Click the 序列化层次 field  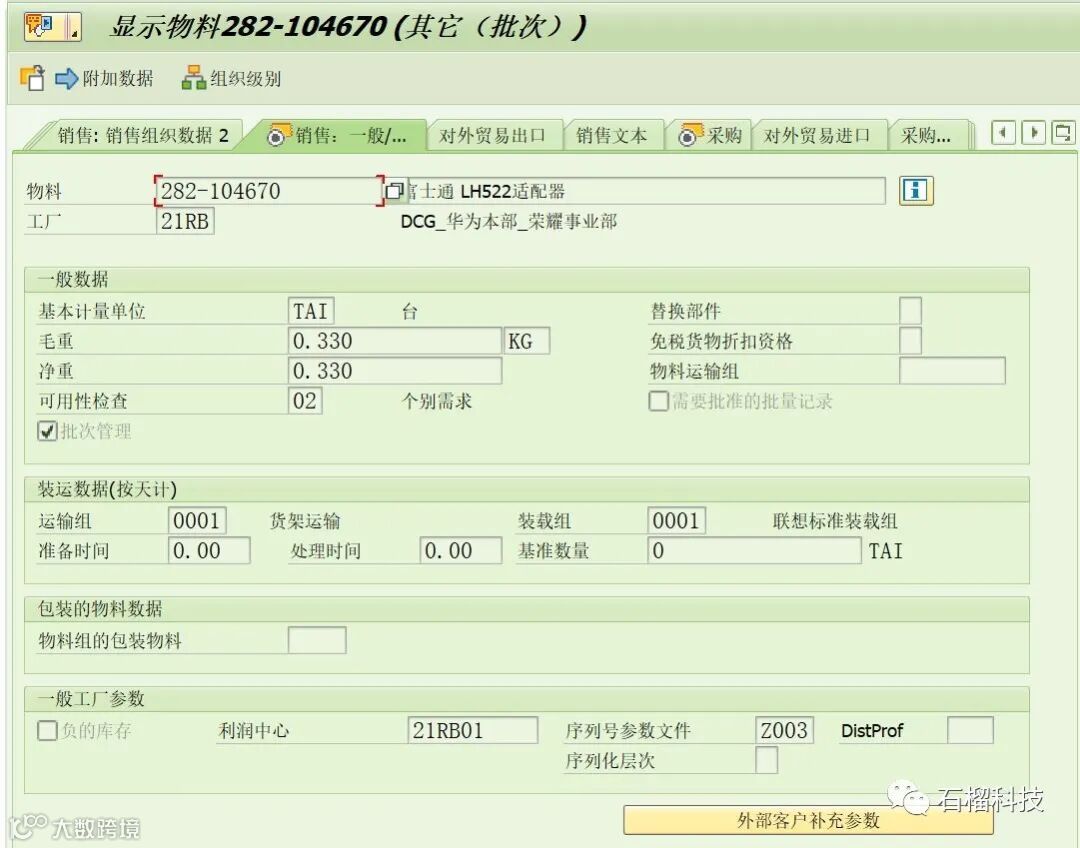pos(767,761)
